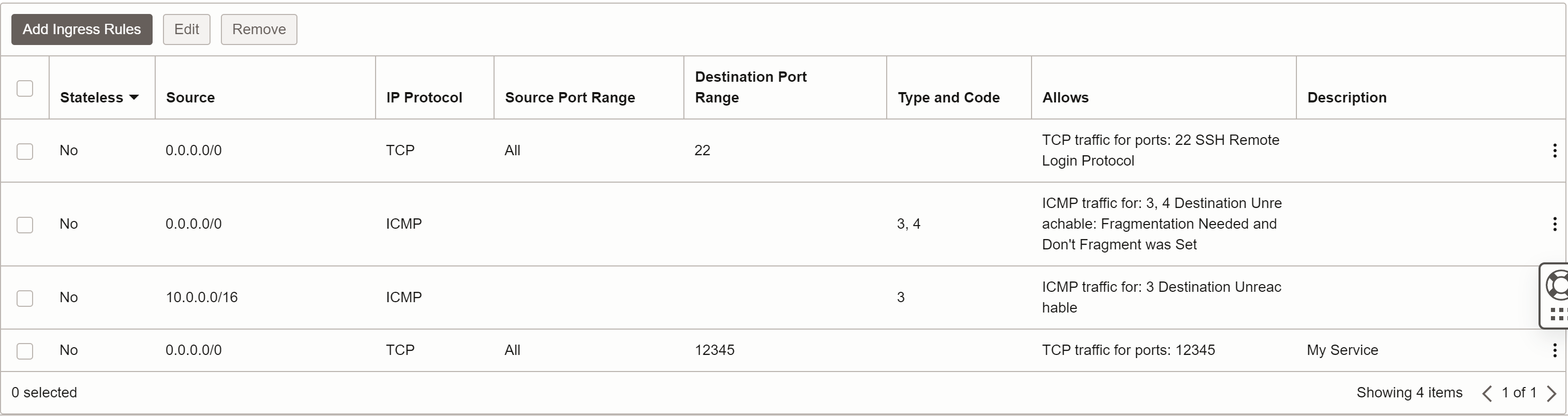Click the Remove button

[259, 29]
